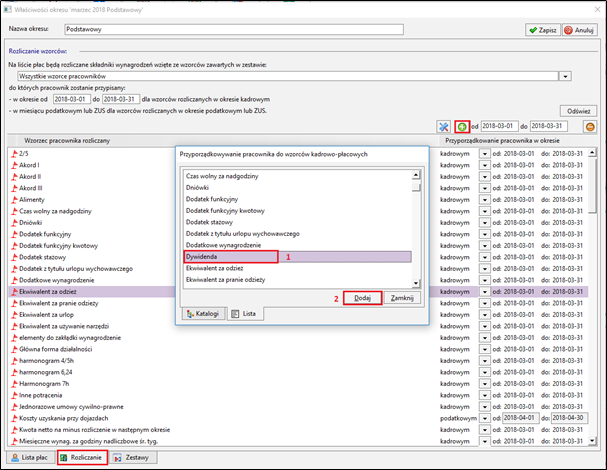Open period dropdown for Inne potrącenia row
The image size is (607, 470).
[484, 395]
